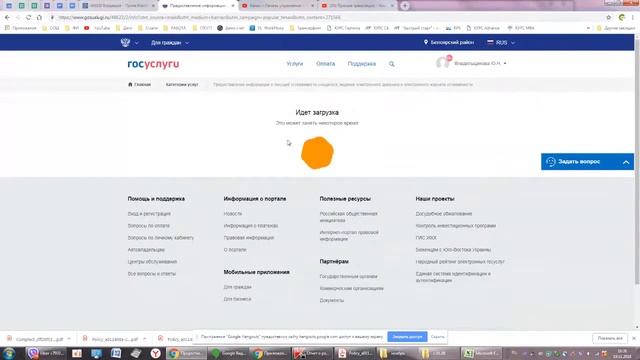Click the Категории услуг breadcrumb
Image resolution: width=640 pixels, height=360 pixels.
pyautogui.click(x=182, y=84)
